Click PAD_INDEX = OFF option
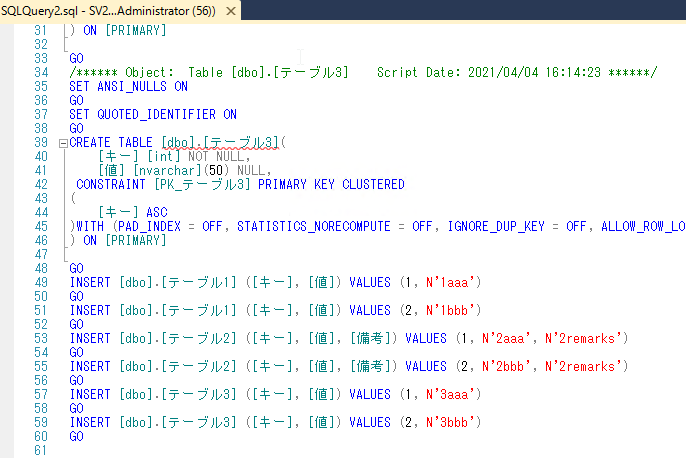The width and height of the screenshot is (686, 458). pos(170,226)
